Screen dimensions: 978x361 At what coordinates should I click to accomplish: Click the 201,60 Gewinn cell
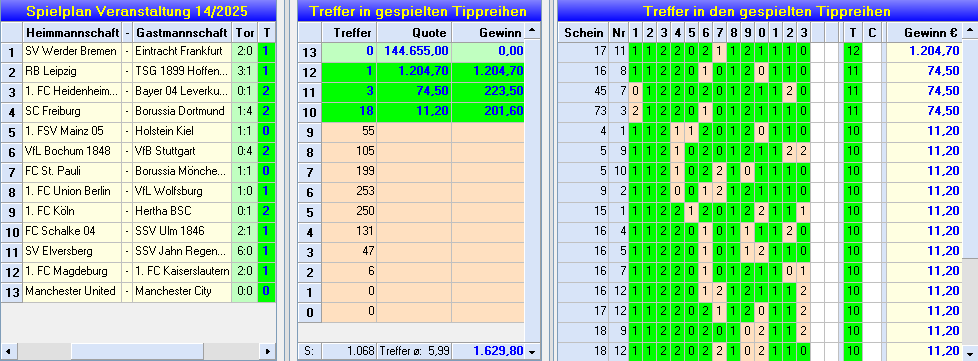[x=488, y=111]
